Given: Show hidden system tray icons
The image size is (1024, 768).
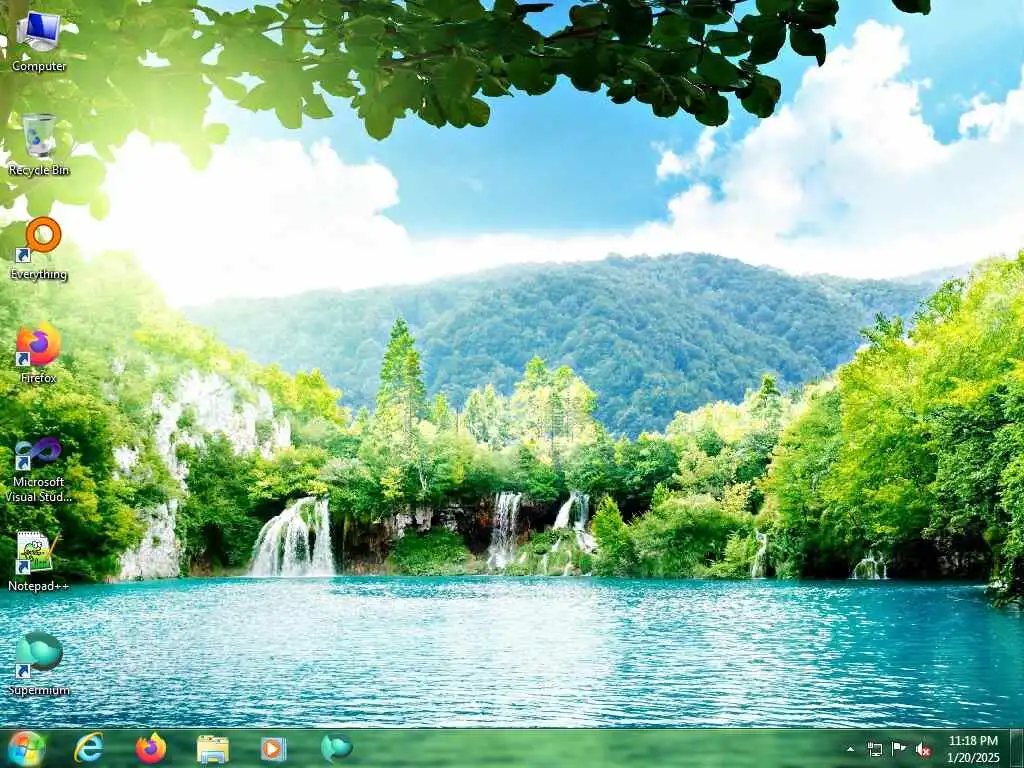Looking at the screenshot, I should click(850, 750).
